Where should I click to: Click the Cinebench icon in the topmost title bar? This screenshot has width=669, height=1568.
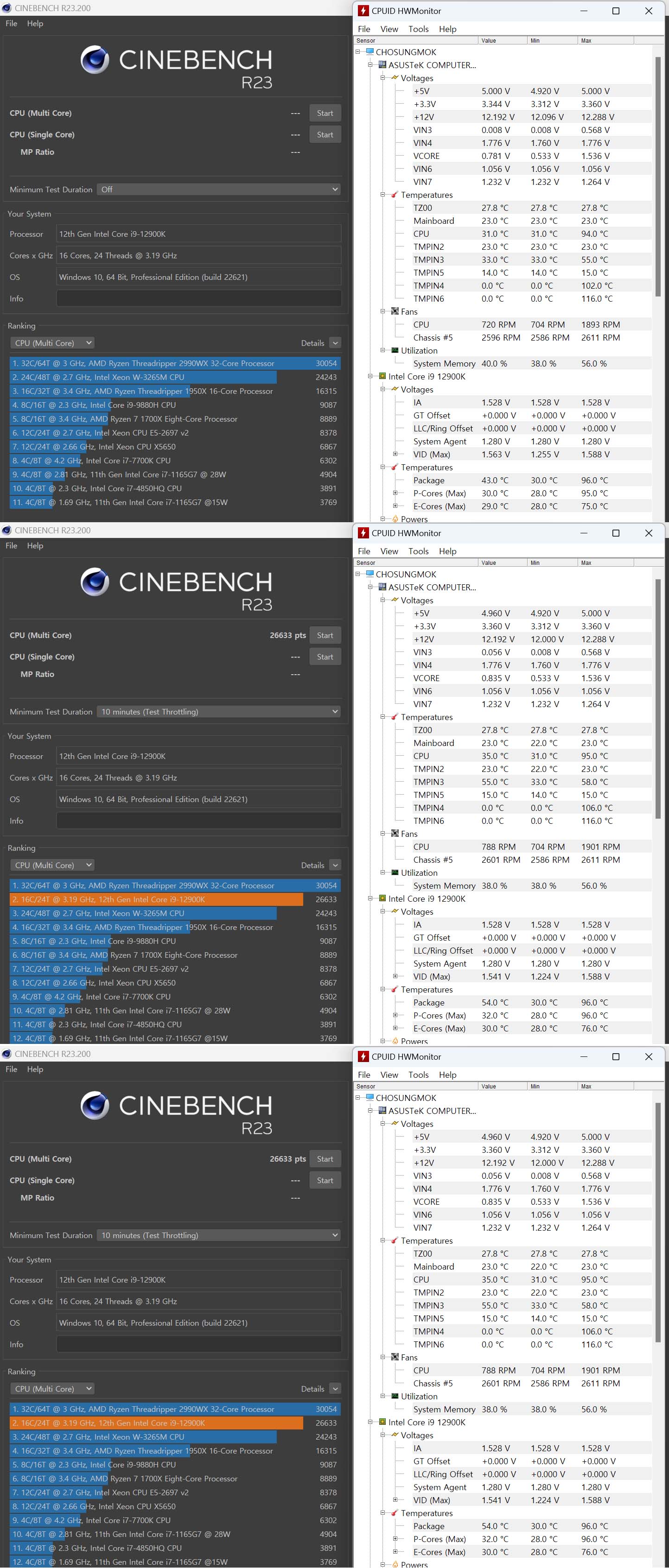[7, 8]
